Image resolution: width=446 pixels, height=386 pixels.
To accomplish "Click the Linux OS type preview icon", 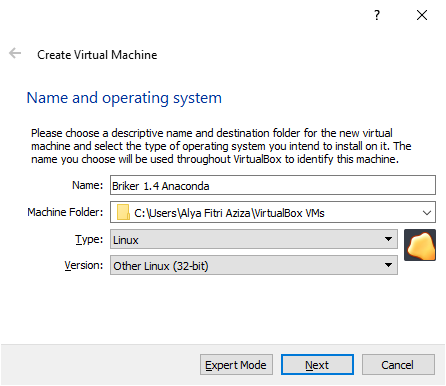I will [x=420, y=245].
